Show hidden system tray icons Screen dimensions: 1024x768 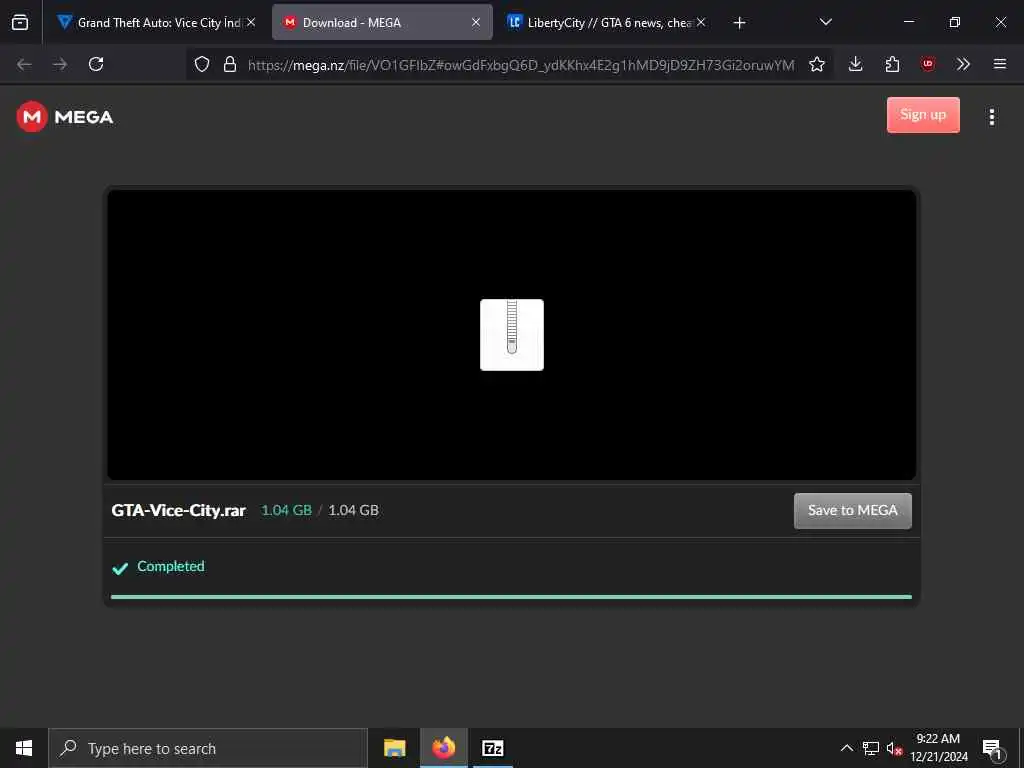pos(846,748)
